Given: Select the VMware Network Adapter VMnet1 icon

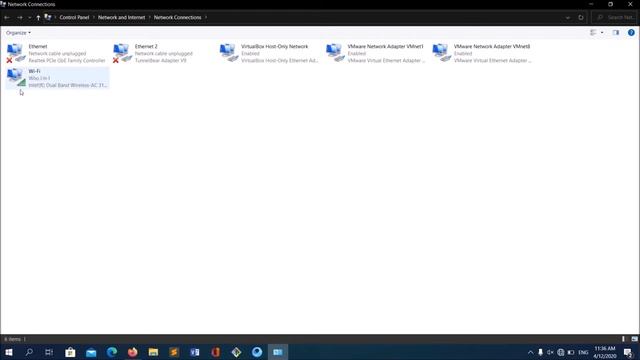Looking at the screenshot, I should click(336, 53).
